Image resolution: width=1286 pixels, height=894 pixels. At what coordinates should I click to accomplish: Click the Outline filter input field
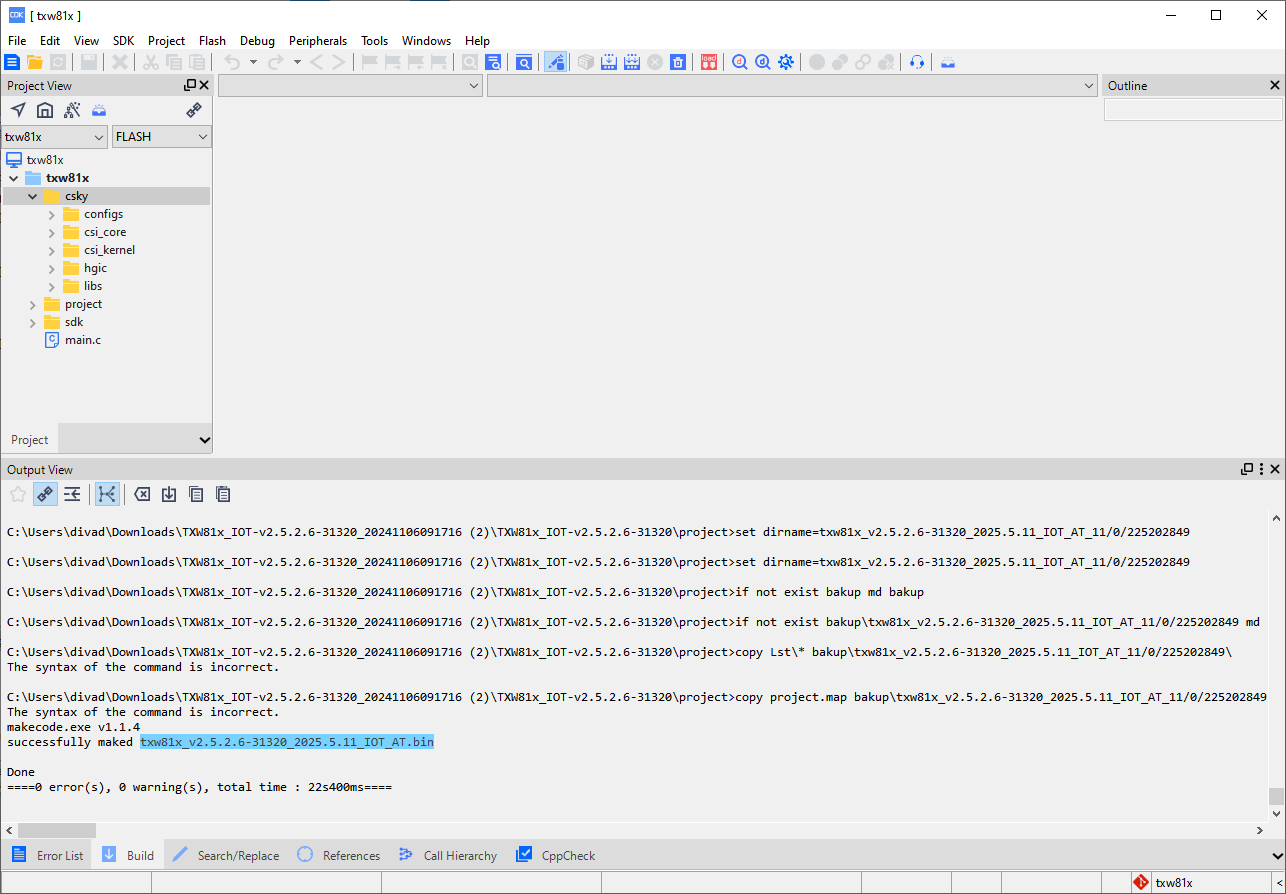[x=1193, y=110]
